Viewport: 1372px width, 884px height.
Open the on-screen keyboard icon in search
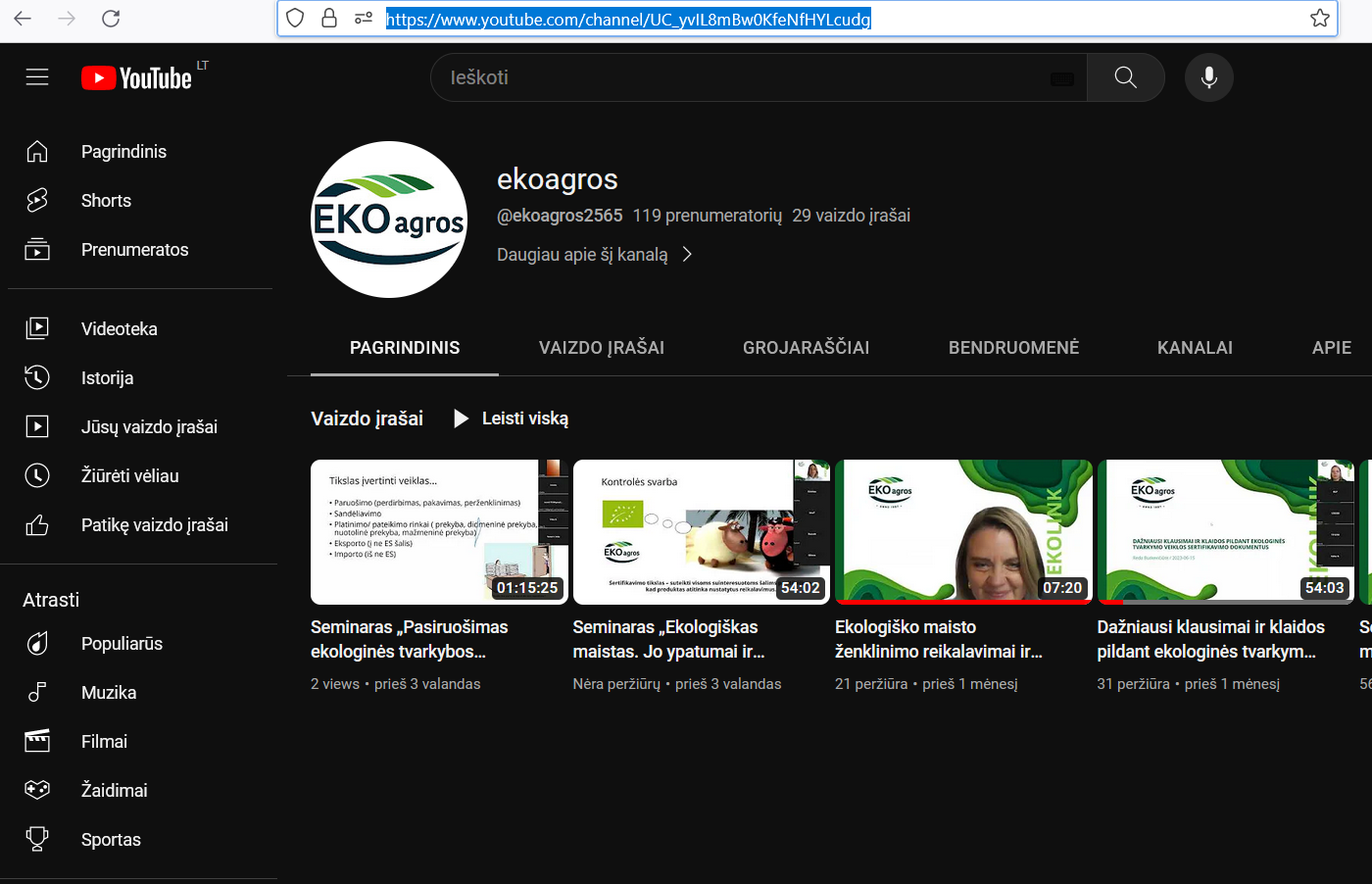(1062, 78)
